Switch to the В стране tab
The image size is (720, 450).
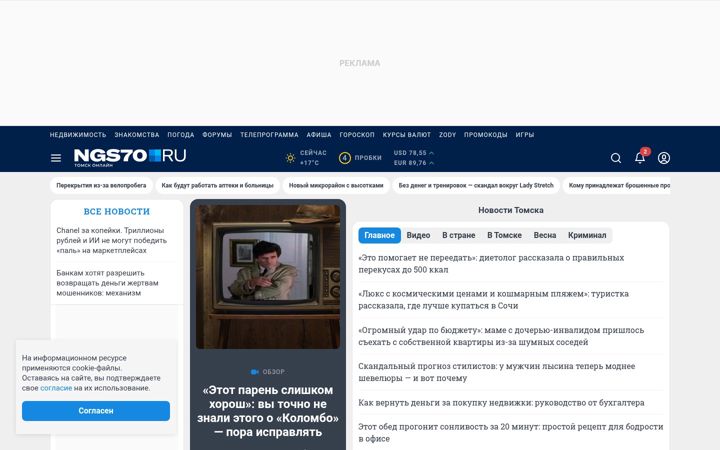click(459, 235)
